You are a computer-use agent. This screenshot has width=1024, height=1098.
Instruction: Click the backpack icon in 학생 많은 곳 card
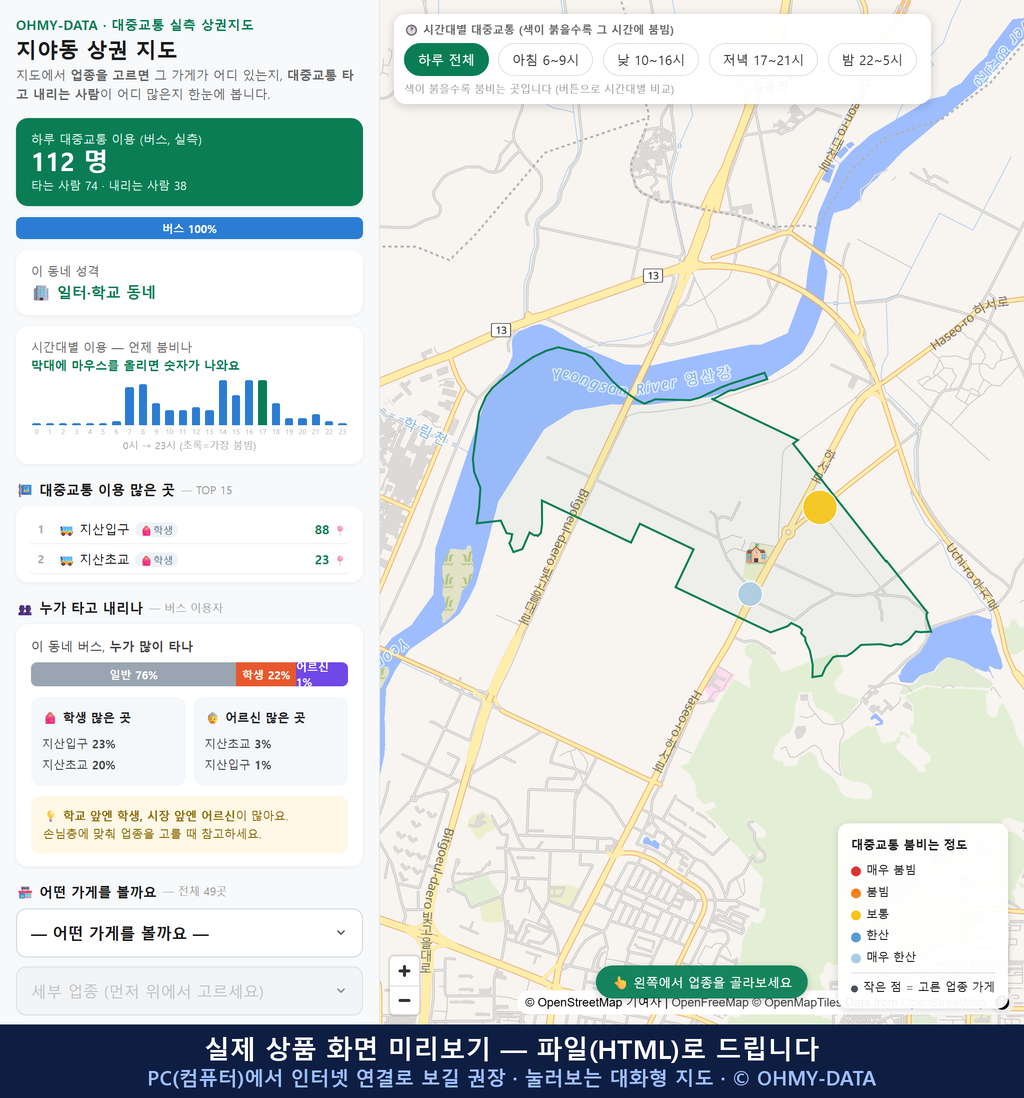50,718
